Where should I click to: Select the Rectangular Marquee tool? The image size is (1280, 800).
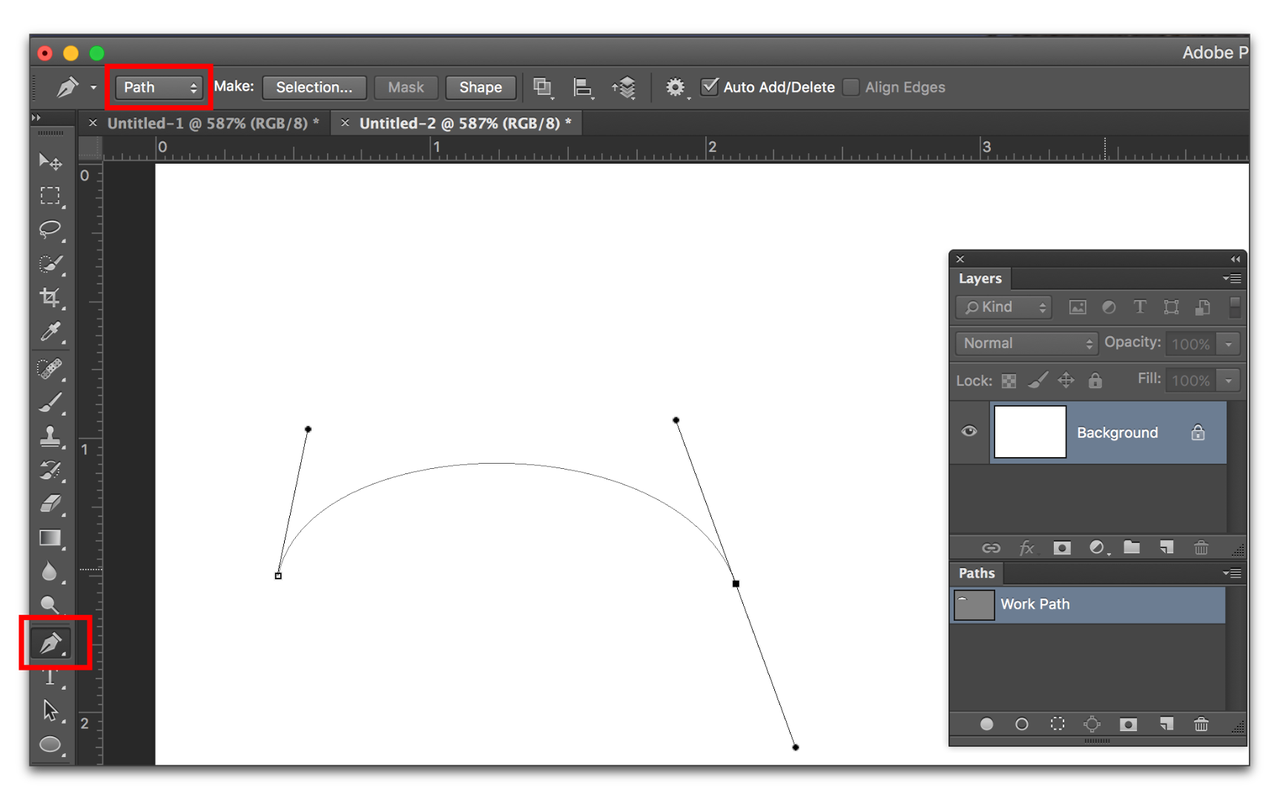pos(52,196)
